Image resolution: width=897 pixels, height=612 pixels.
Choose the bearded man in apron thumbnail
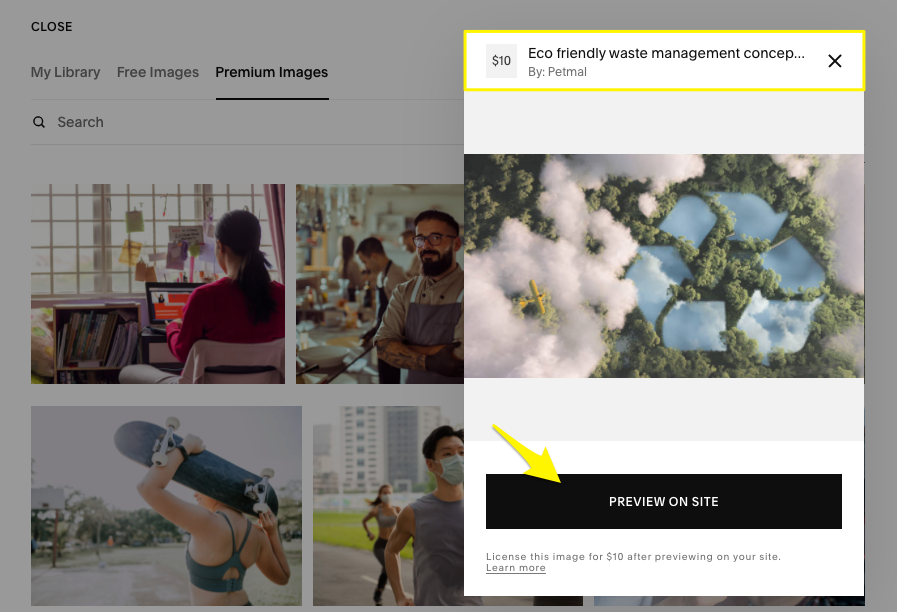[380, 284]
